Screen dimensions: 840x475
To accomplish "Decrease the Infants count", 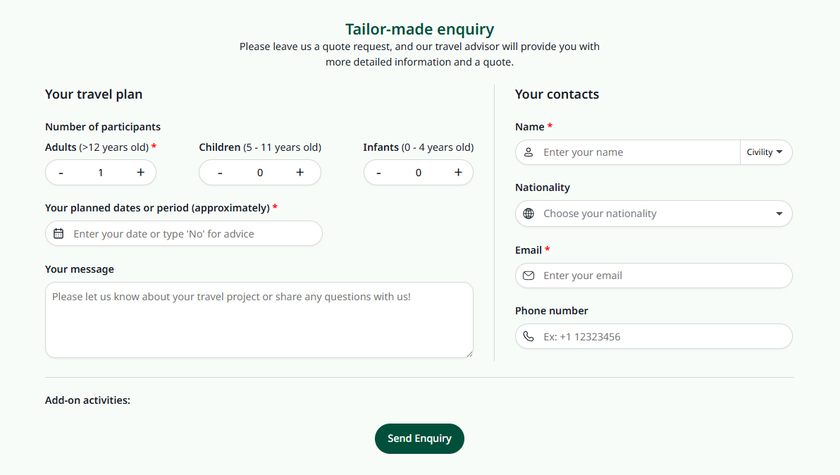I will (x=378, y=173).
